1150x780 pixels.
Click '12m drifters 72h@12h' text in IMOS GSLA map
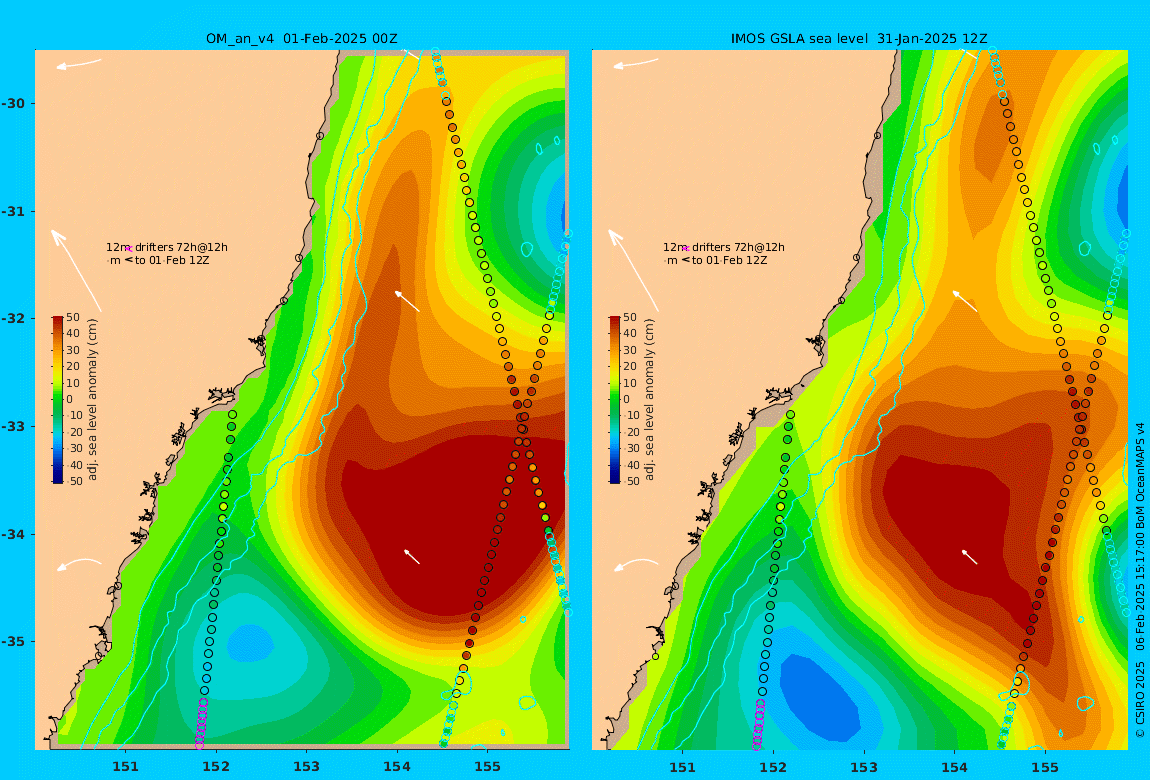(724, 247)
